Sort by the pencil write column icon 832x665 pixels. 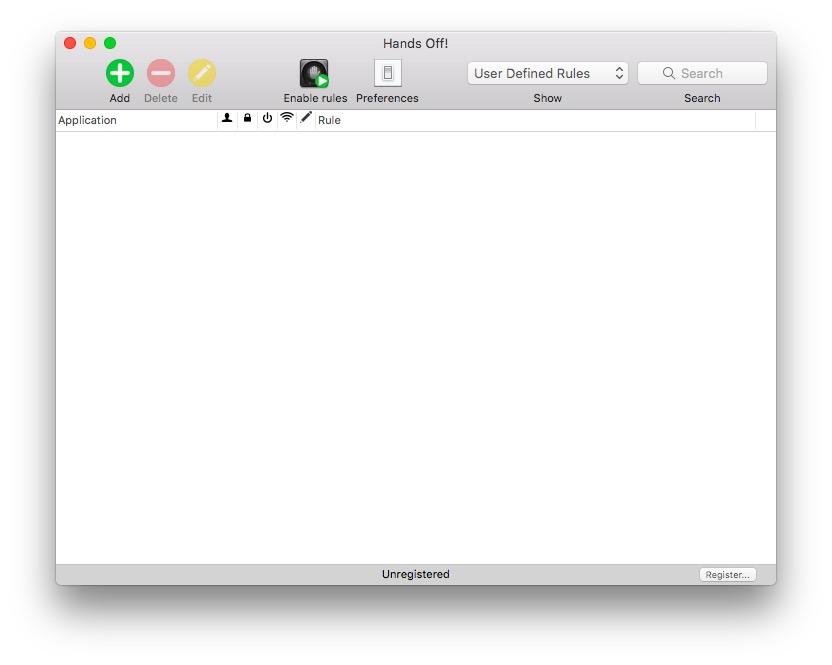tap(306, 117)
